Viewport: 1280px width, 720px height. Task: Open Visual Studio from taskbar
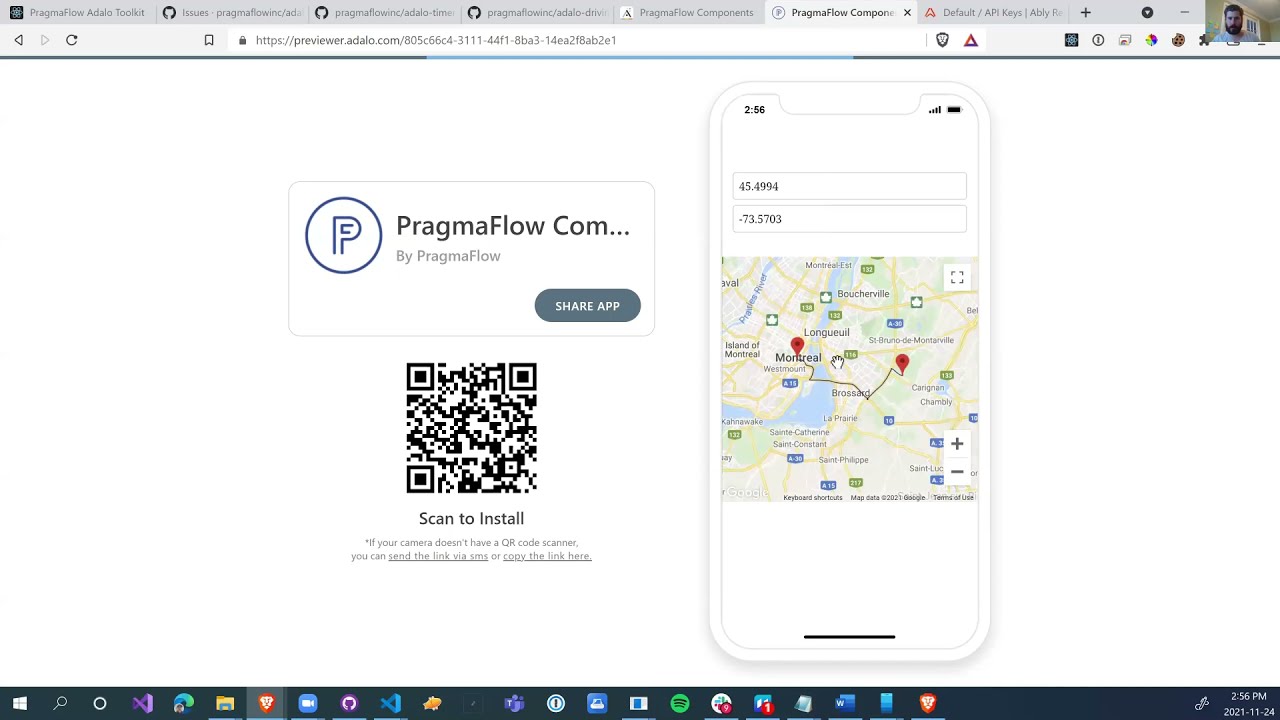tap(142, 703)
